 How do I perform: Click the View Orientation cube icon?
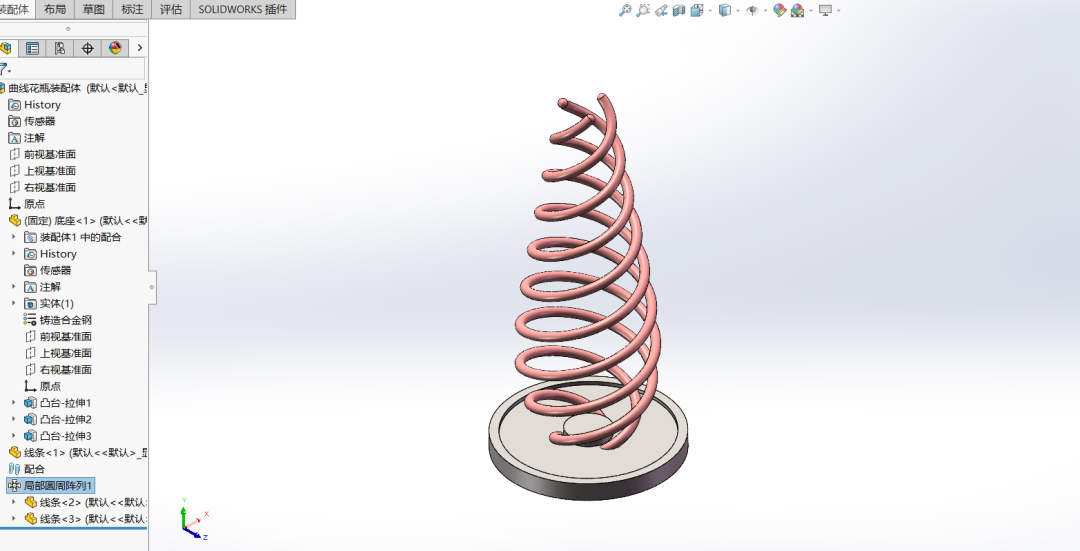[697, 10]
